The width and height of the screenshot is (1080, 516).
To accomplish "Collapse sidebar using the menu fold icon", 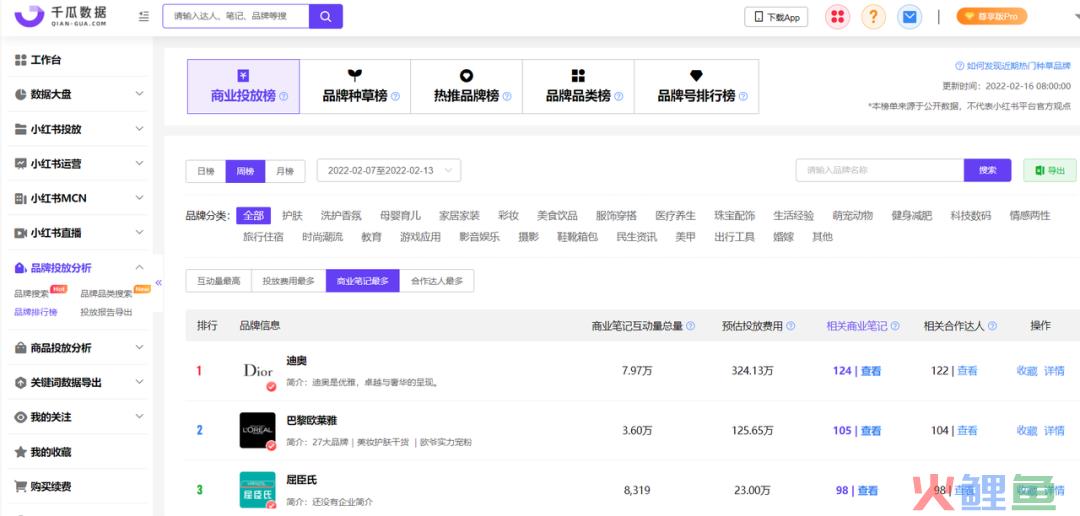I will pos(143,17).
